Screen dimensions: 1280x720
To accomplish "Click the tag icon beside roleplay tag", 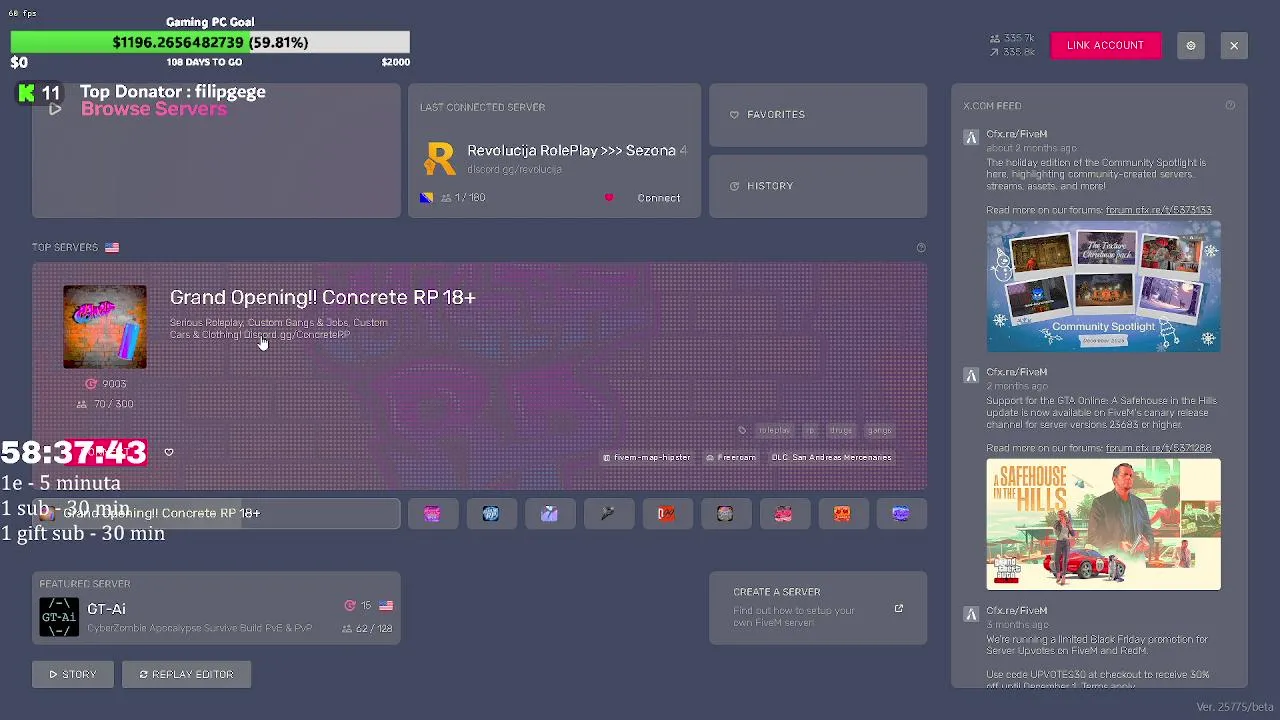I will pyautogui.click(x=742, y=430).
